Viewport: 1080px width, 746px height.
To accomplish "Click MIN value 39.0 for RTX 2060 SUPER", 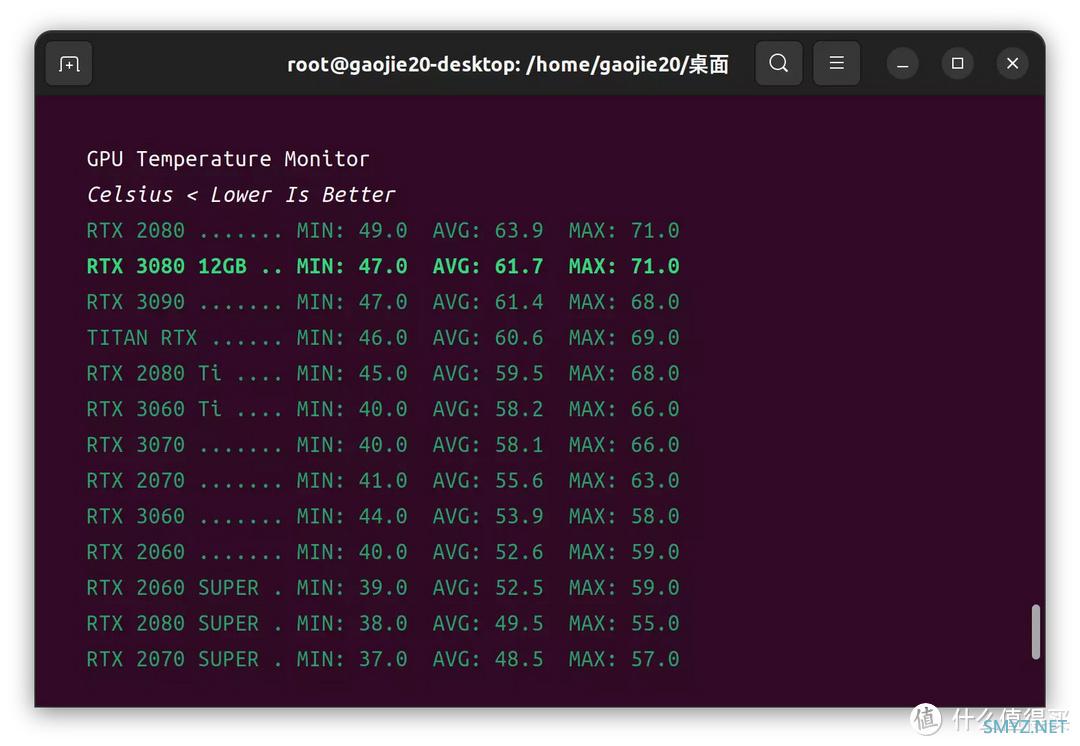I will [383, 588].
